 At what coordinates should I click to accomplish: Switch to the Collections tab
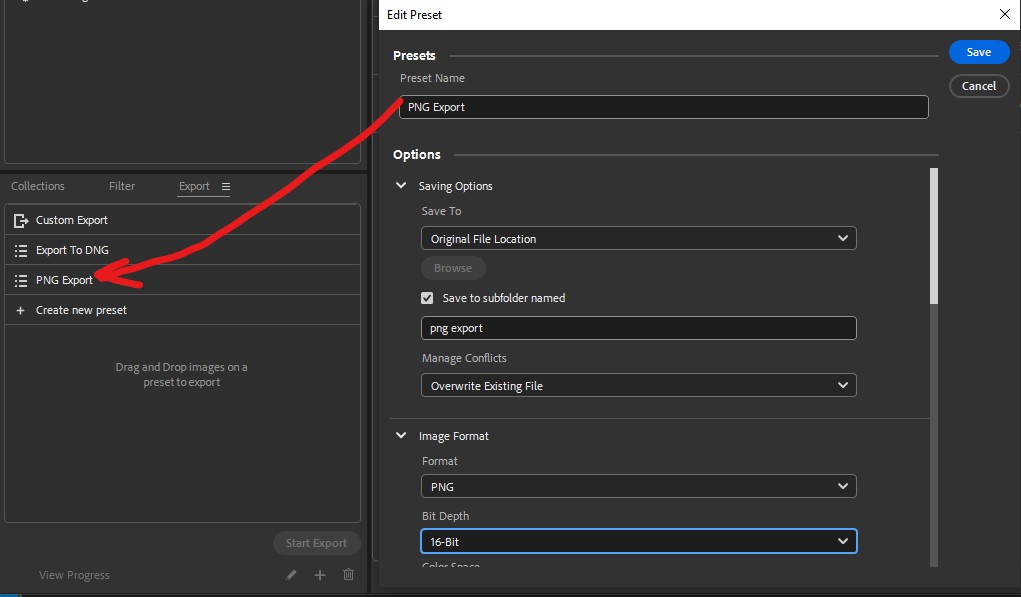[x=37, y=185]
